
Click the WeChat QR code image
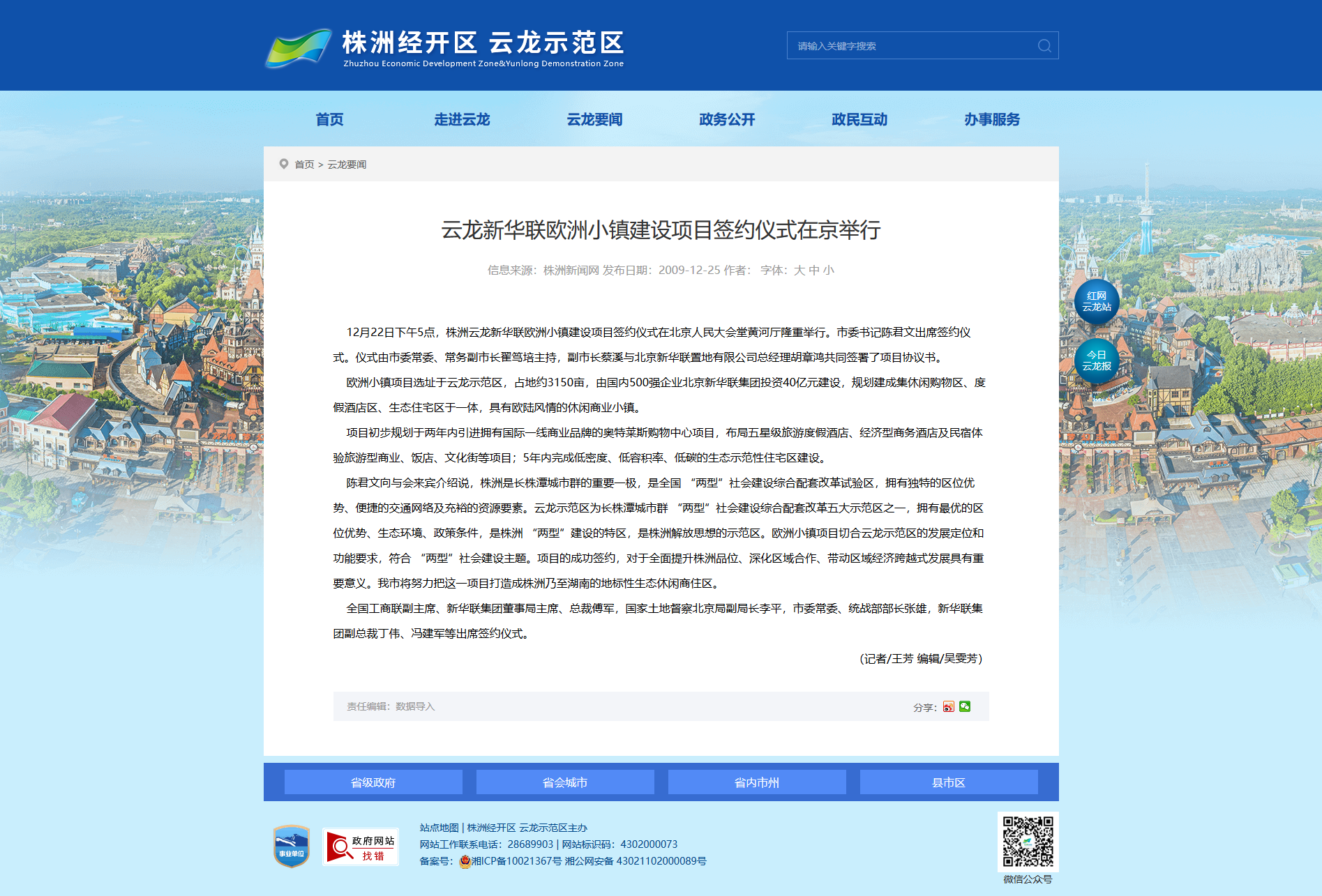coord(1028,842)
